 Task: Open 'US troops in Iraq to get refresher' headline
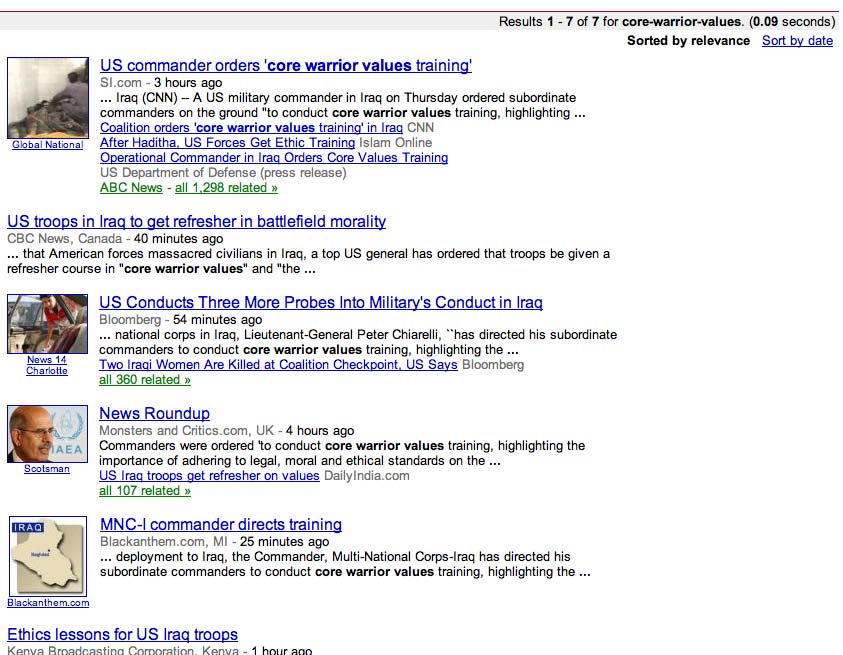click(x=196, y=222)
